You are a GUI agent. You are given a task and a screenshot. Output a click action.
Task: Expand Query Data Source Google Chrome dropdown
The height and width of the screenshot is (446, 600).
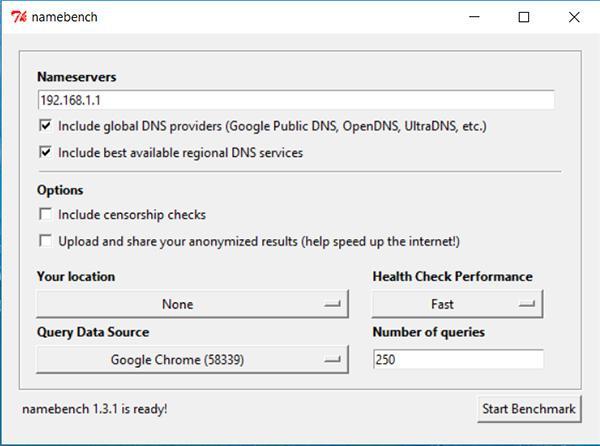click(192, 360)
